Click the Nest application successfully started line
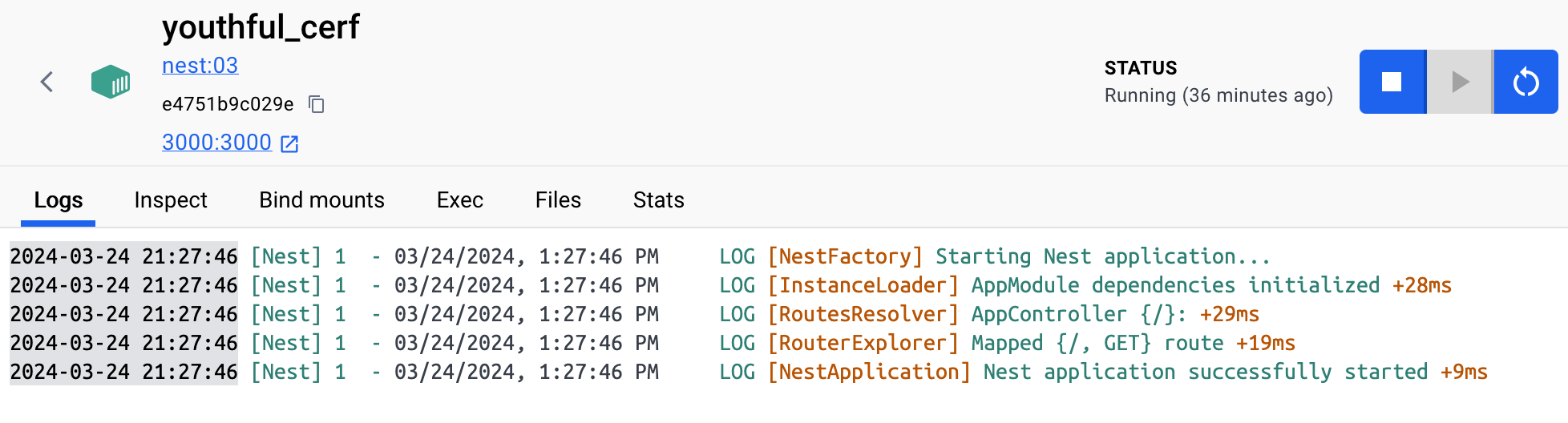 pyautogui.click(x=749, y=372)
